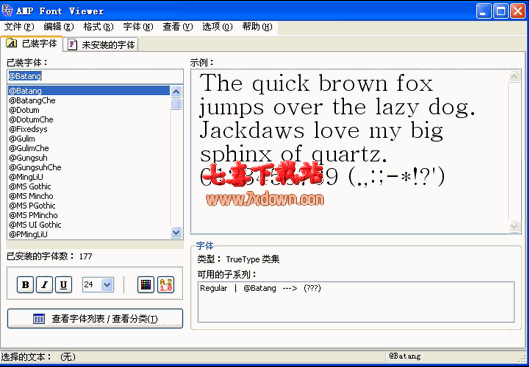Click the font list scrollbar thumb
Screen dimensions: 529x367
(176, 104)
